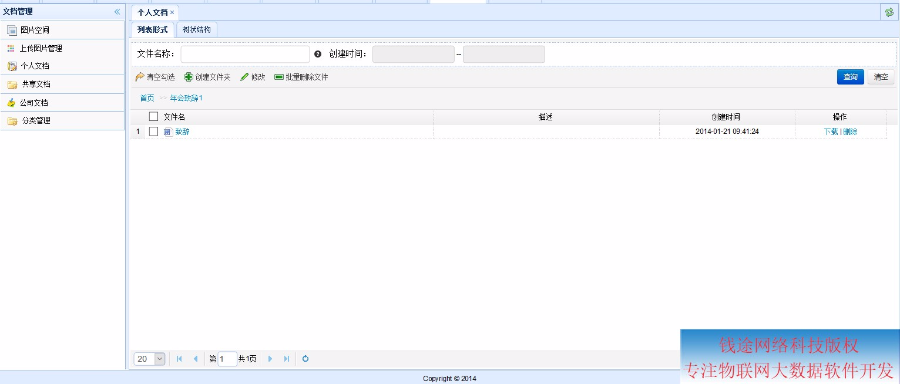The height and width of the screenshot is (384, 900).
Task: Click 修改 with the pencil icon
Action: (253, 77)
